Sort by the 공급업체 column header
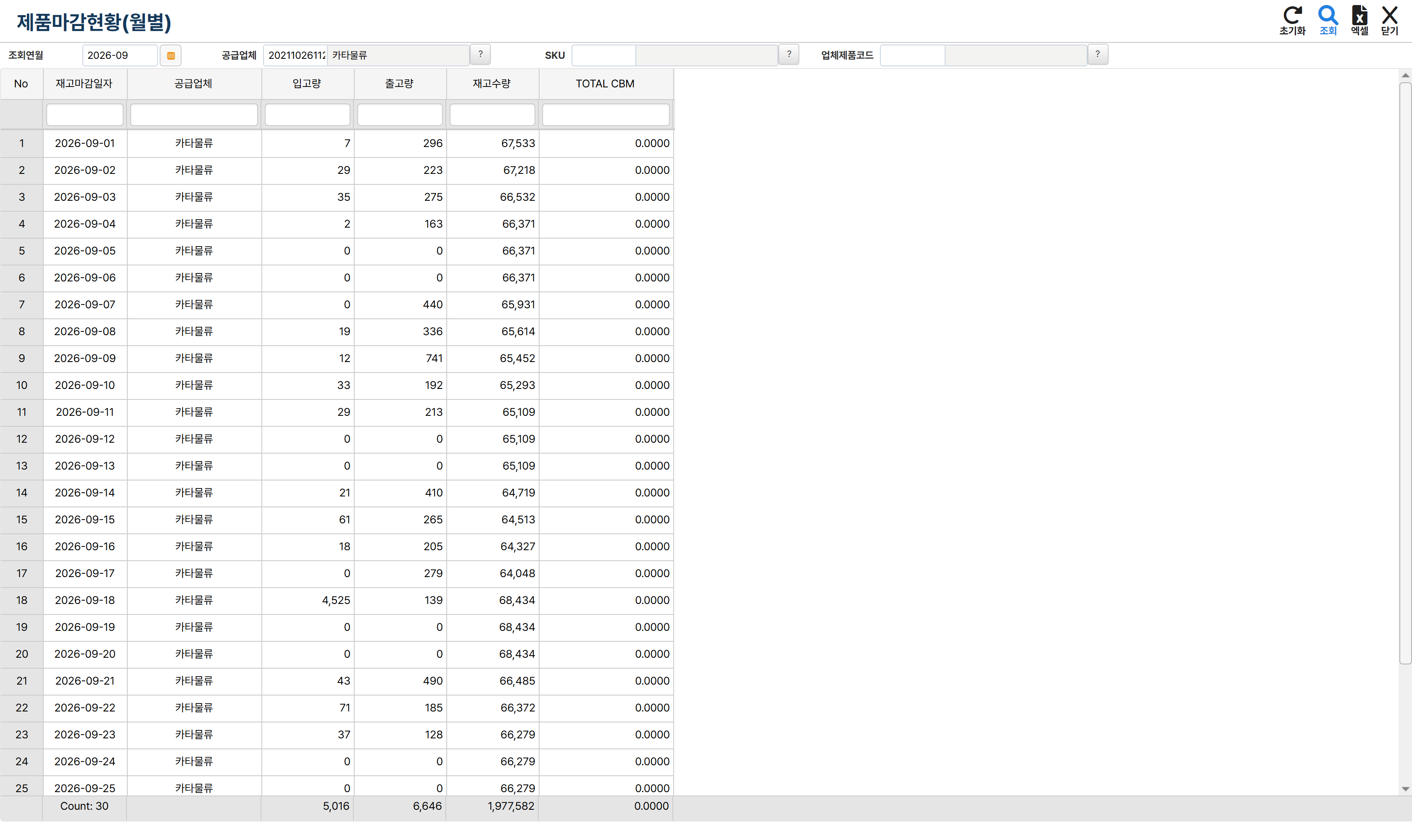 tap(194, 84)
